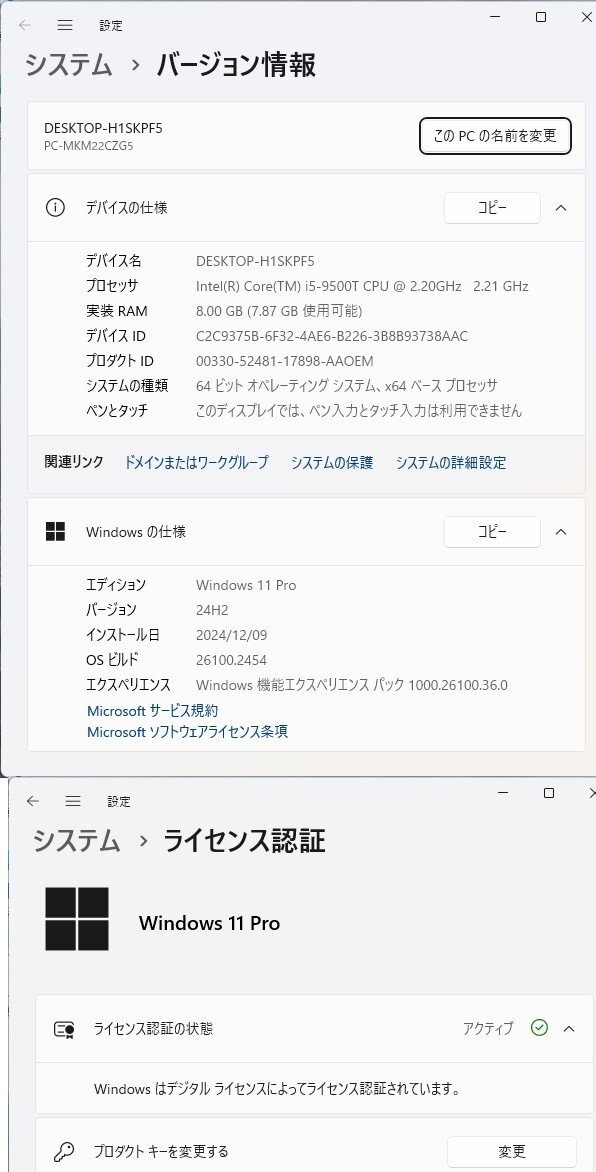Click 関連リンク label
This screenshot has width=596, height=1172.
pos(74,462)
